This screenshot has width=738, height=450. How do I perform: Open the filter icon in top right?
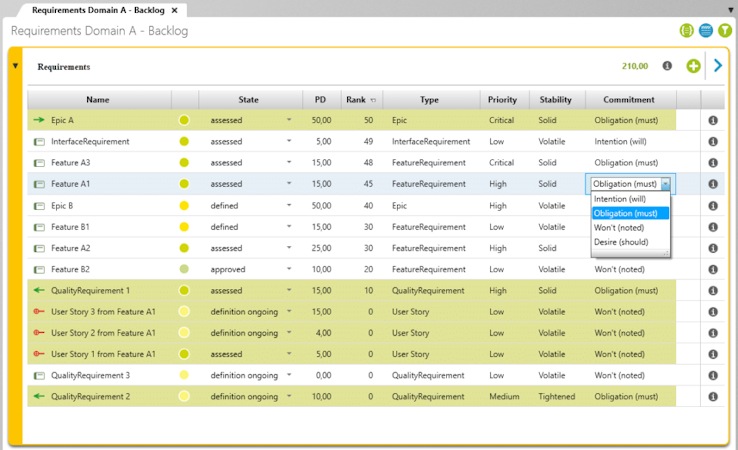click(x=725, y=31)
